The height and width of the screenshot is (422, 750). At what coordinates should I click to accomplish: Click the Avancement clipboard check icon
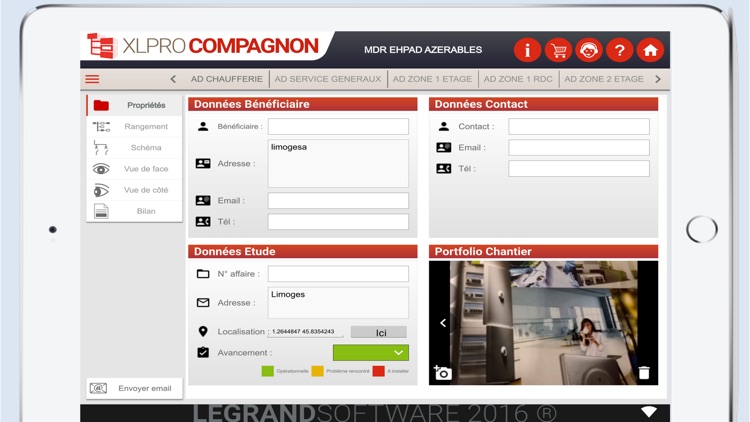[x=203, y=352]
